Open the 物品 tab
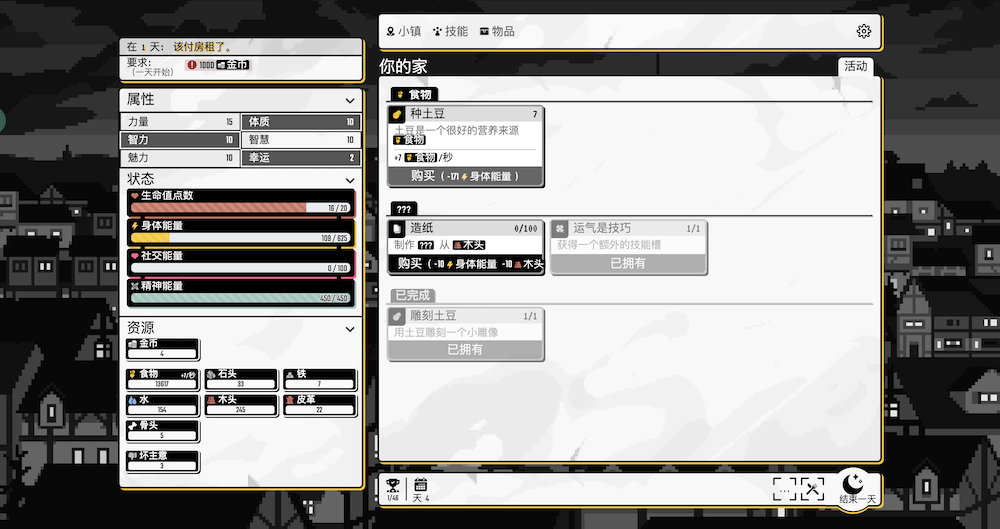Screen dimensions: 1000x529 pyautogui.click(x=497, y=31)
